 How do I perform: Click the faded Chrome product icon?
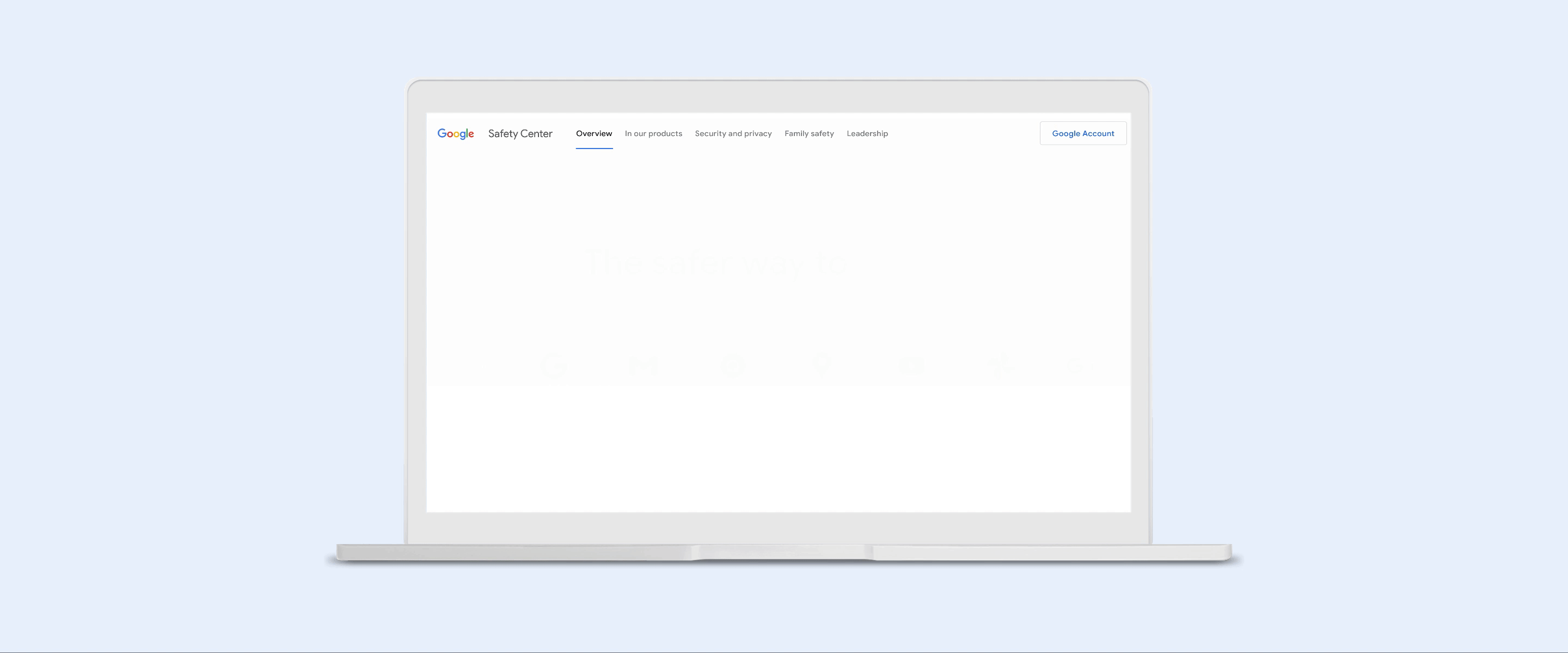point(732,366)
